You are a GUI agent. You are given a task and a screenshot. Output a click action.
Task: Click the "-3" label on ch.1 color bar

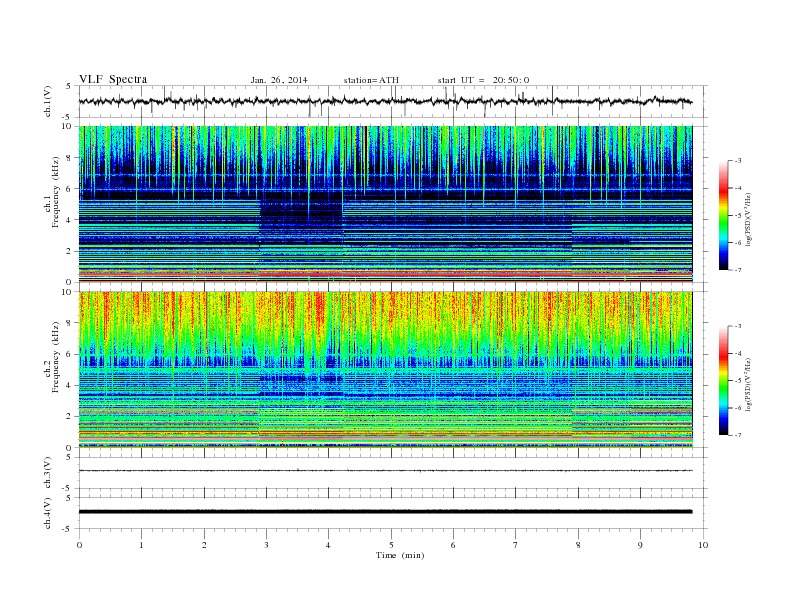tap(738, 160)
